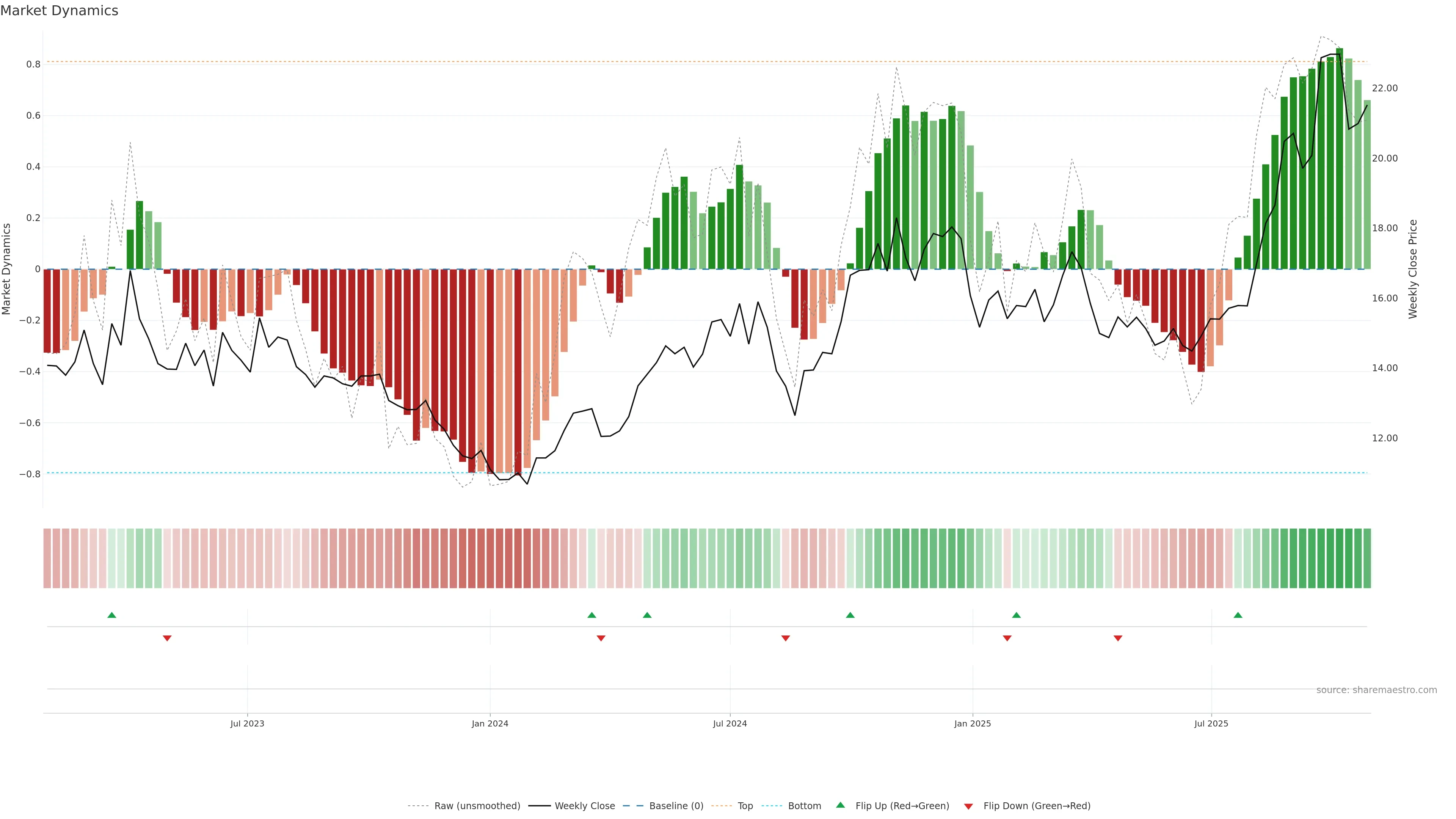The image size is (1456, 819).
Task: Click the Flip Up legend triangle icon
Action: tap(841, 805)
